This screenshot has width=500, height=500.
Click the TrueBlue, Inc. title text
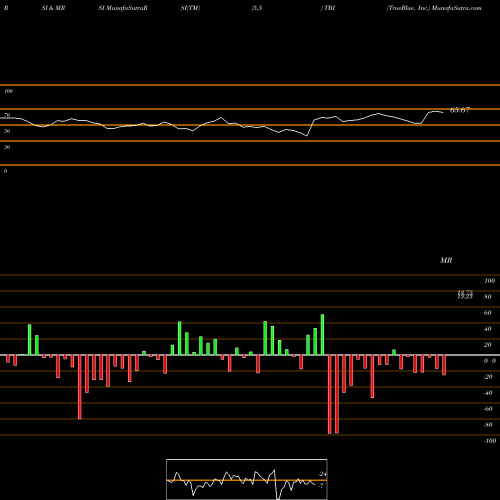(408, 8)
